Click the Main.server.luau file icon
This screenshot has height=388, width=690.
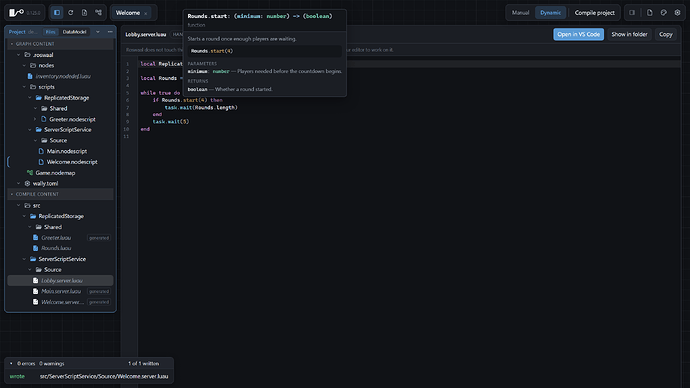coord(36,291)
